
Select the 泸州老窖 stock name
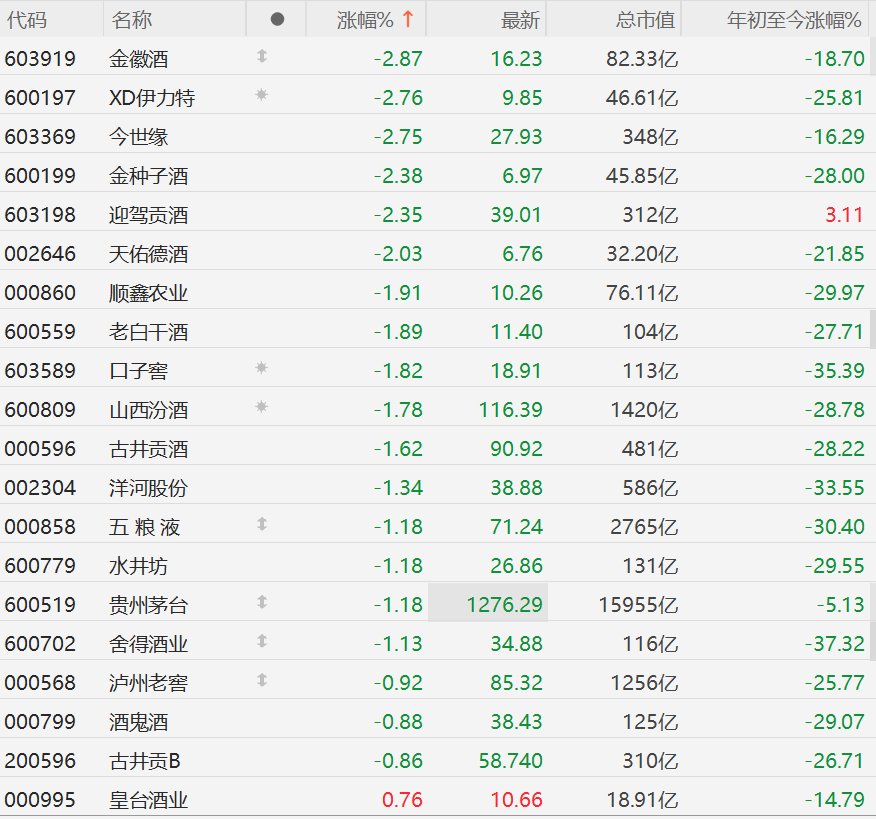[x=149, y=683]
